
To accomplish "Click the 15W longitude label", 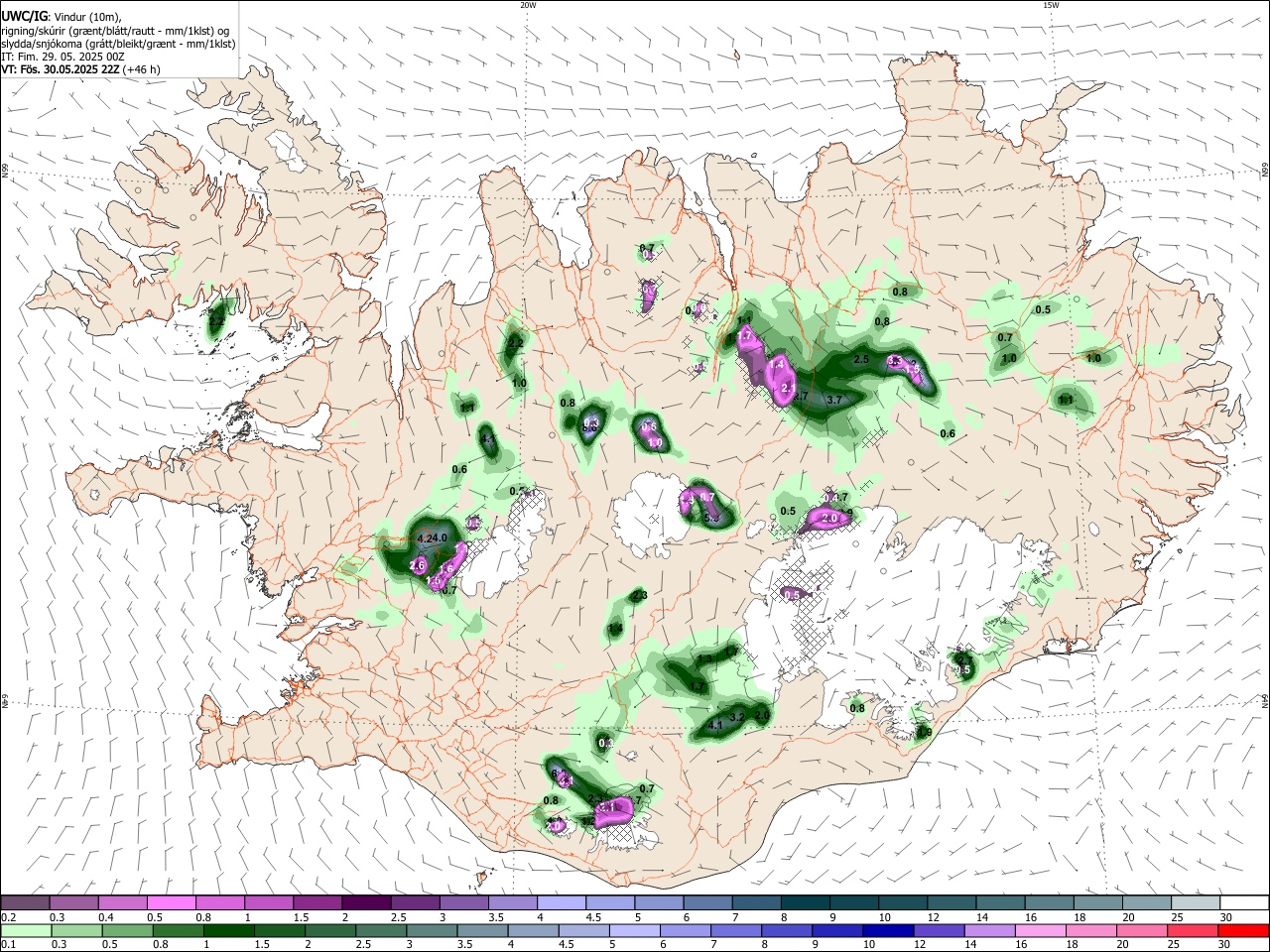I will (x=1051, y=5).
